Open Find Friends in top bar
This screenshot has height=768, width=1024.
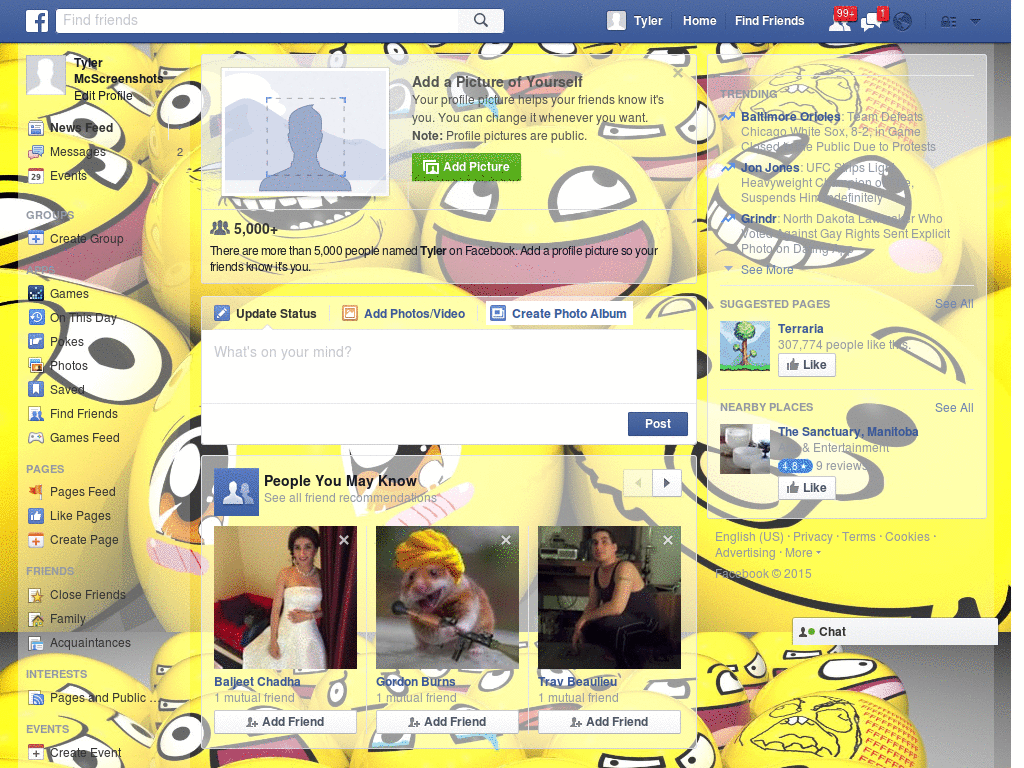769,21
